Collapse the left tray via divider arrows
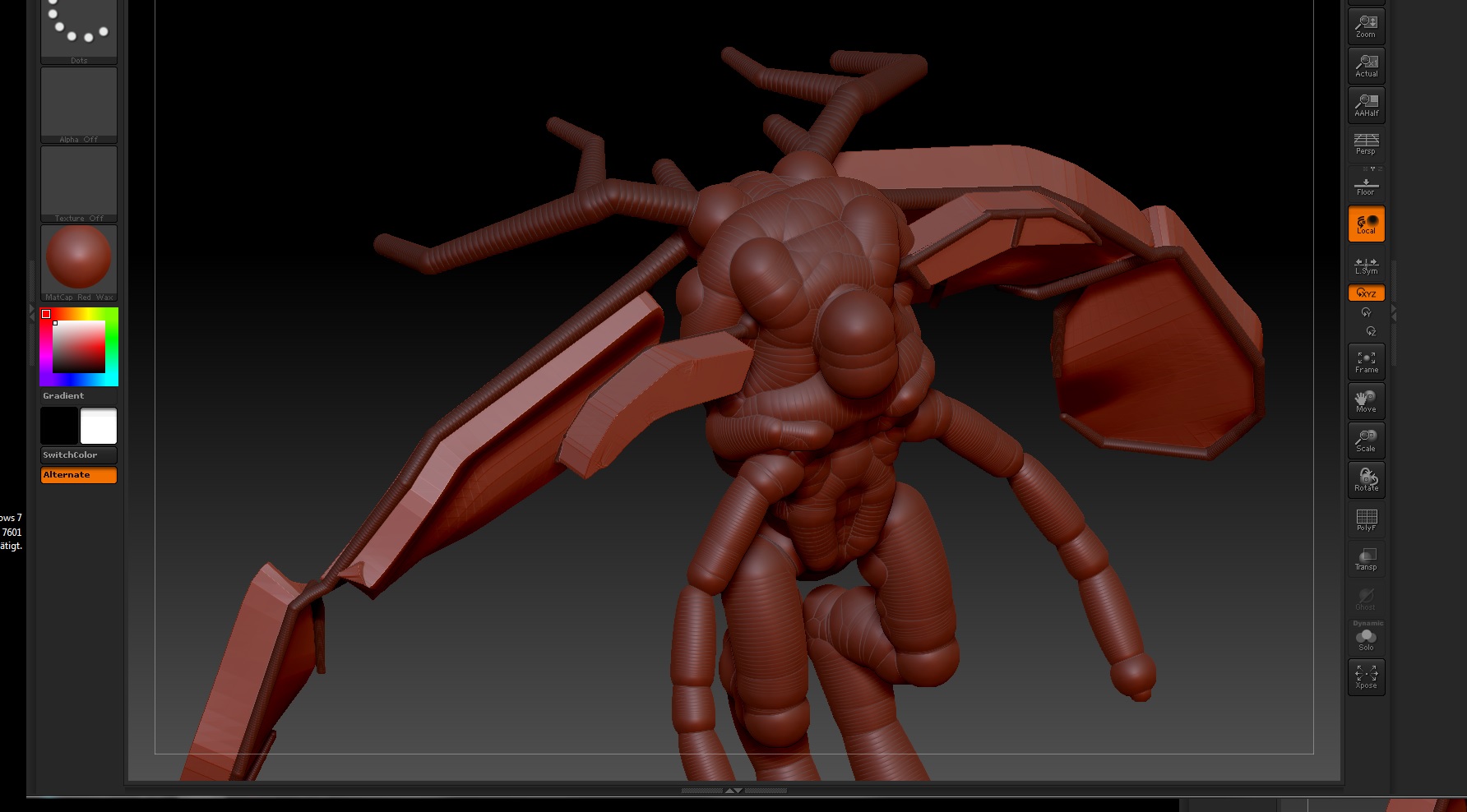Image resolution: width=1467 pixels, height=812 pixels. [33, 313]
